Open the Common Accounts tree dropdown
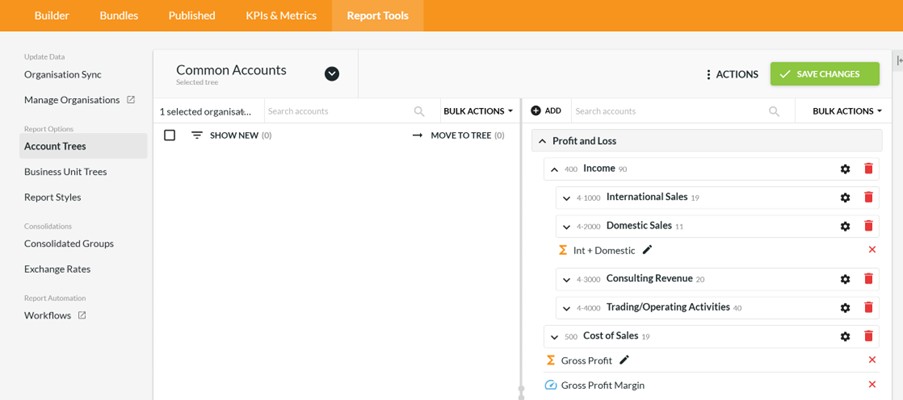 (332, 74)
